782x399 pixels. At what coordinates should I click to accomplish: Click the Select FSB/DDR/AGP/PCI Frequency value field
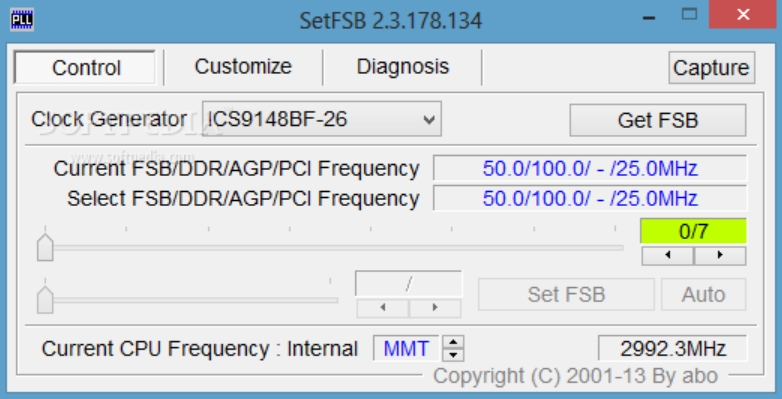tap(590, 199)
